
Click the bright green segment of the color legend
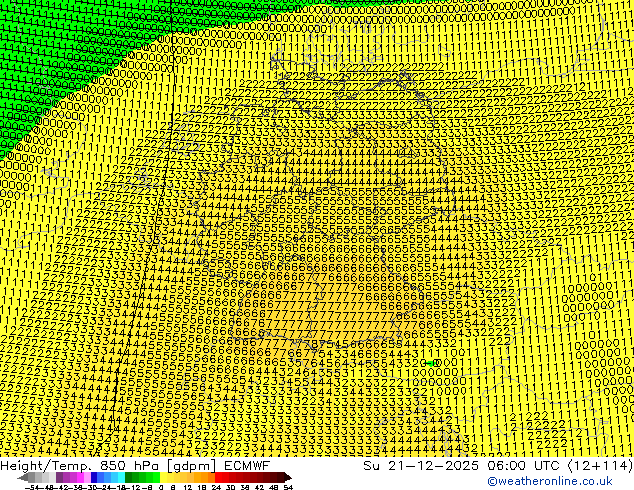156,478
